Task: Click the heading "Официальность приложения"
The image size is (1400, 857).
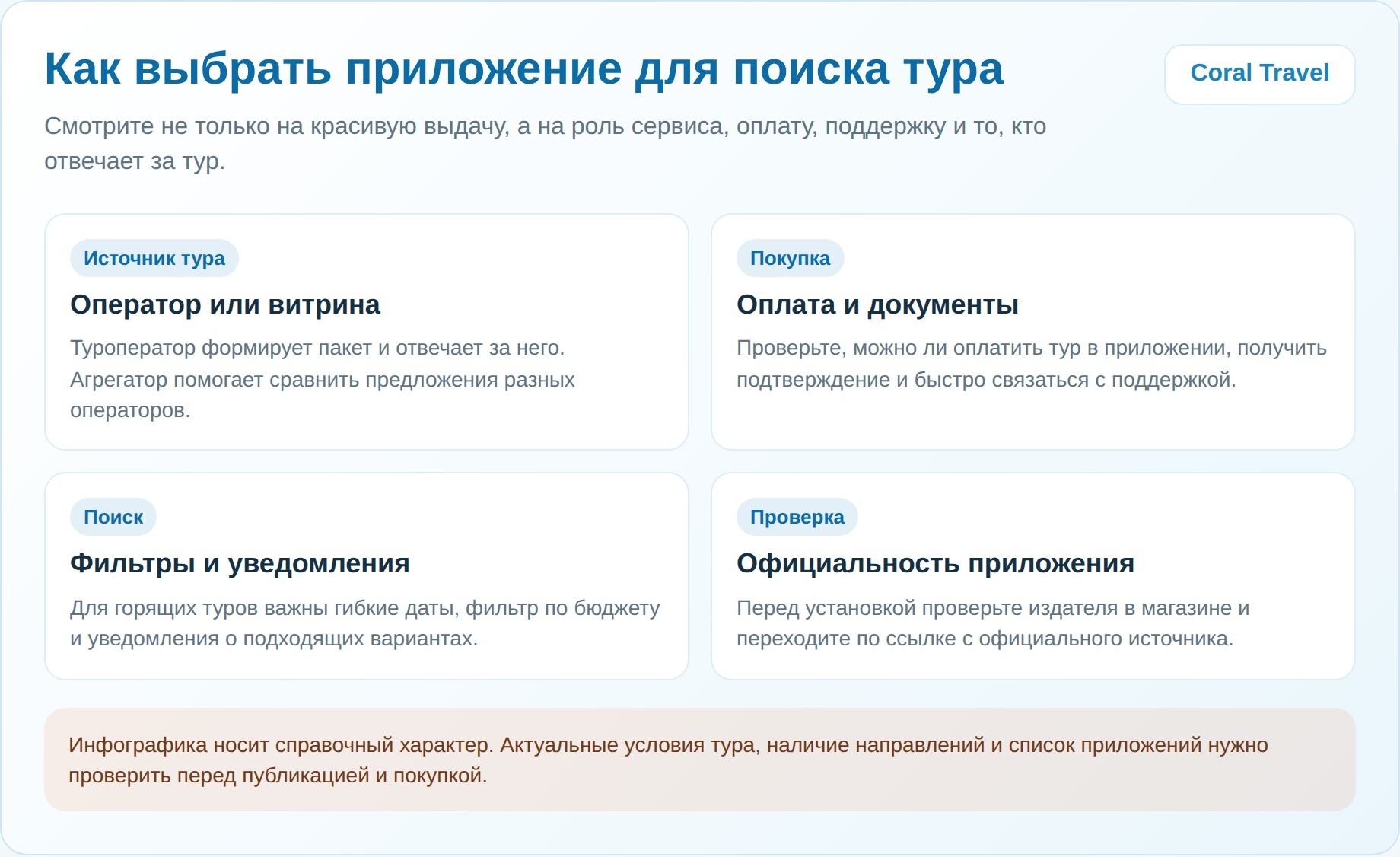Action: coord(935,563)
